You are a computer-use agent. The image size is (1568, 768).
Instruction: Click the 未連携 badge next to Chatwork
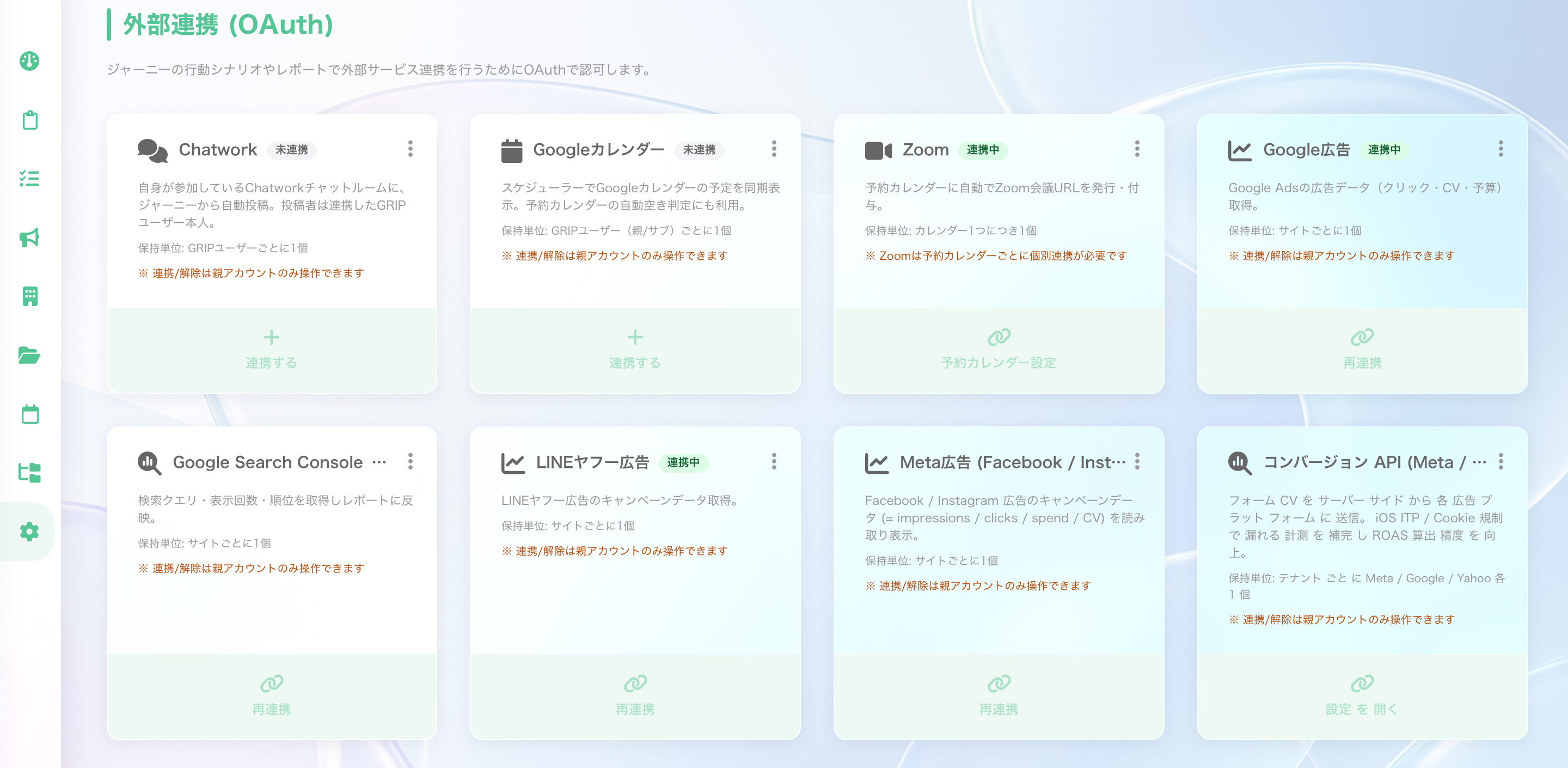[x=292, y=150]
